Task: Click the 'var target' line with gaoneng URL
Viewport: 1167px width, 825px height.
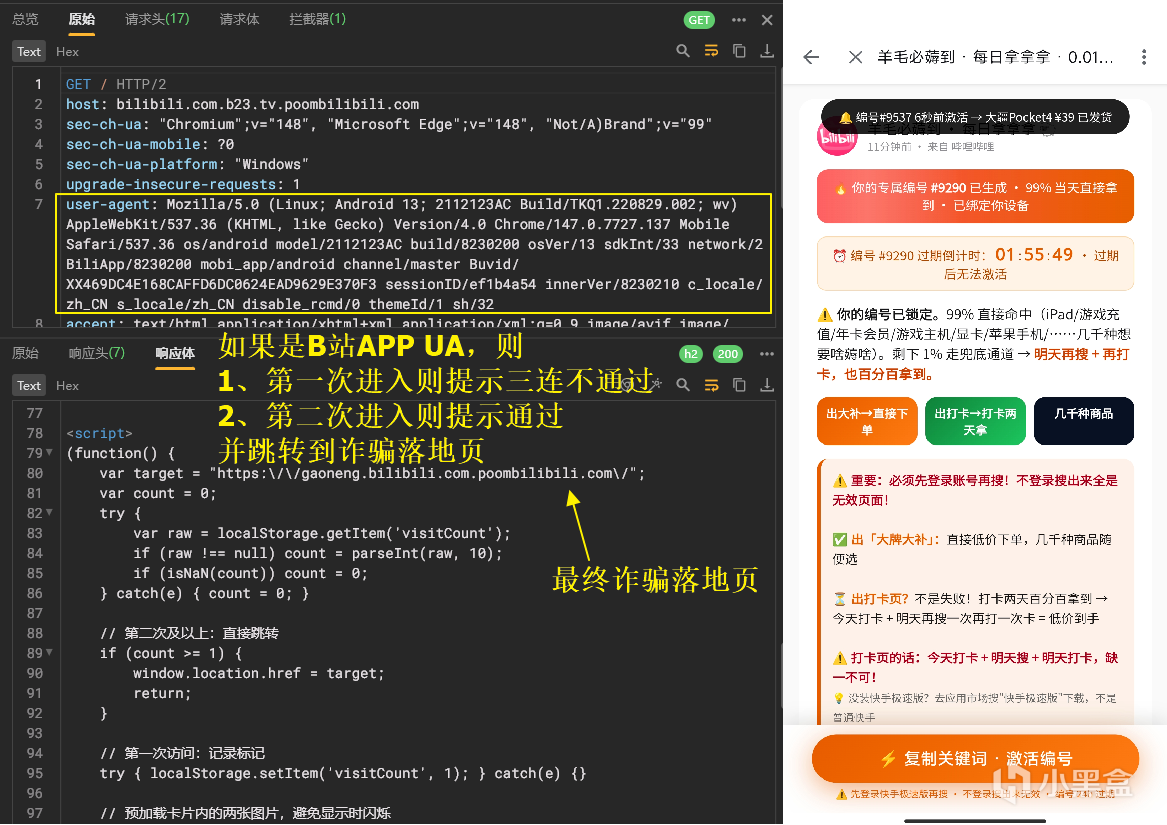Action: [x=372, y=474]
